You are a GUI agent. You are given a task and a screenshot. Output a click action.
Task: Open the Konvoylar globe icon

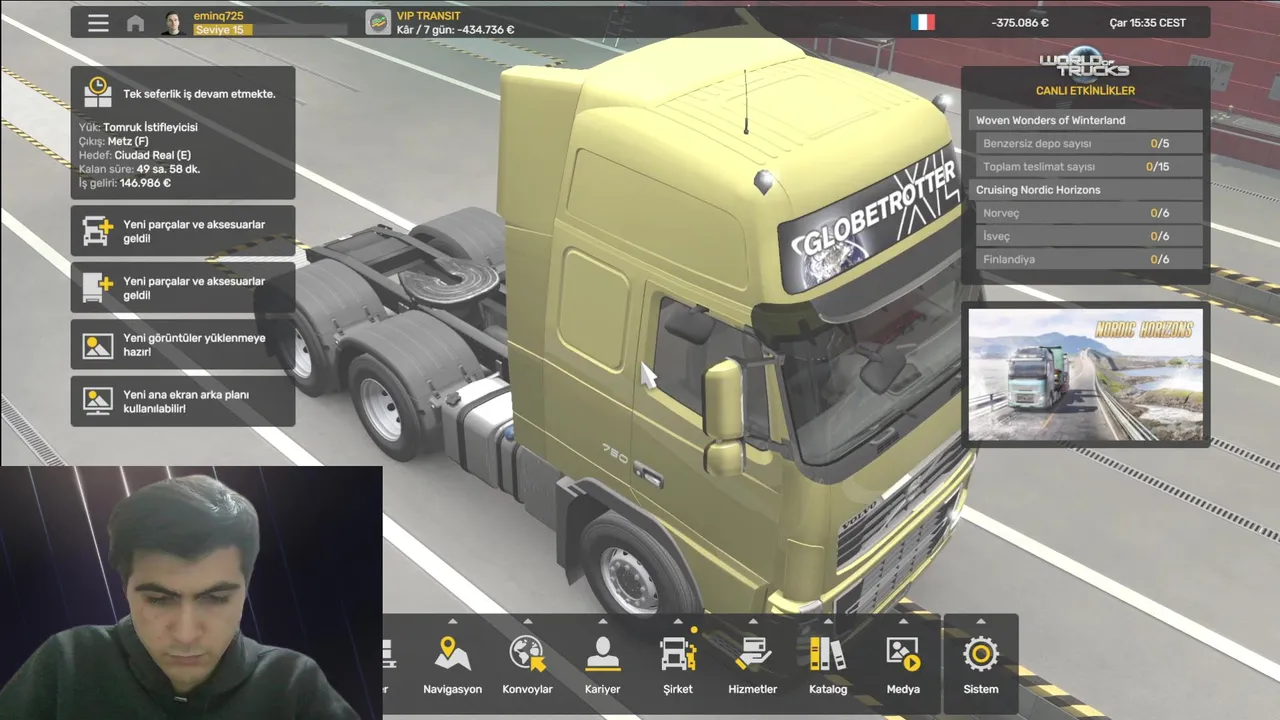527,654
